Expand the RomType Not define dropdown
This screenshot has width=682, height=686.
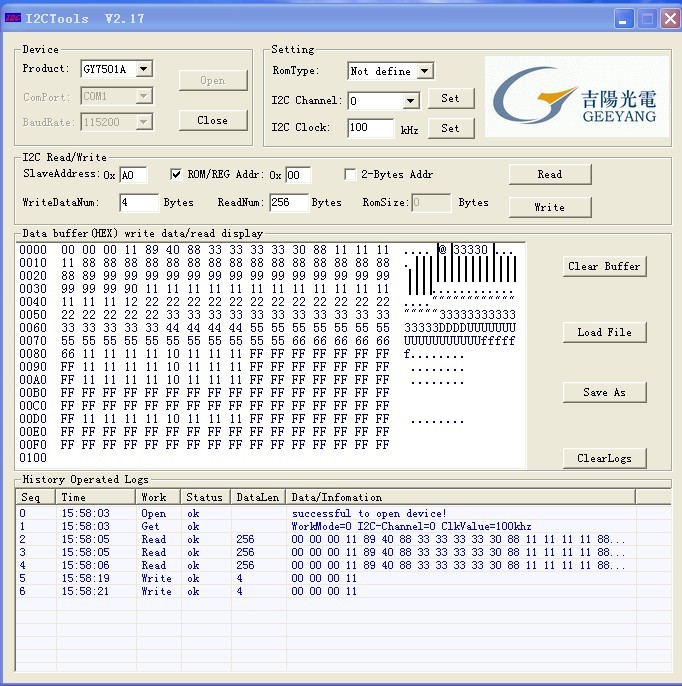(425, 71)
